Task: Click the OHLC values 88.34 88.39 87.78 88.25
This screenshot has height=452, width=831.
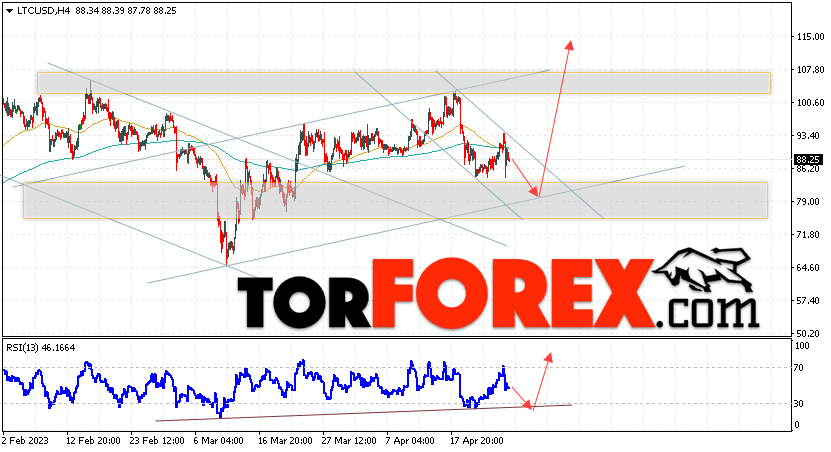Action: click(x=126, y=11)
